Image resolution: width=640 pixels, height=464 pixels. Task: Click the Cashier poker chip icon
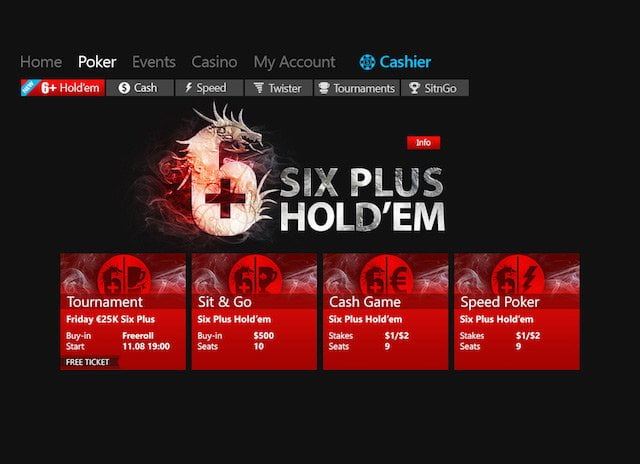[x=367, y=62]
